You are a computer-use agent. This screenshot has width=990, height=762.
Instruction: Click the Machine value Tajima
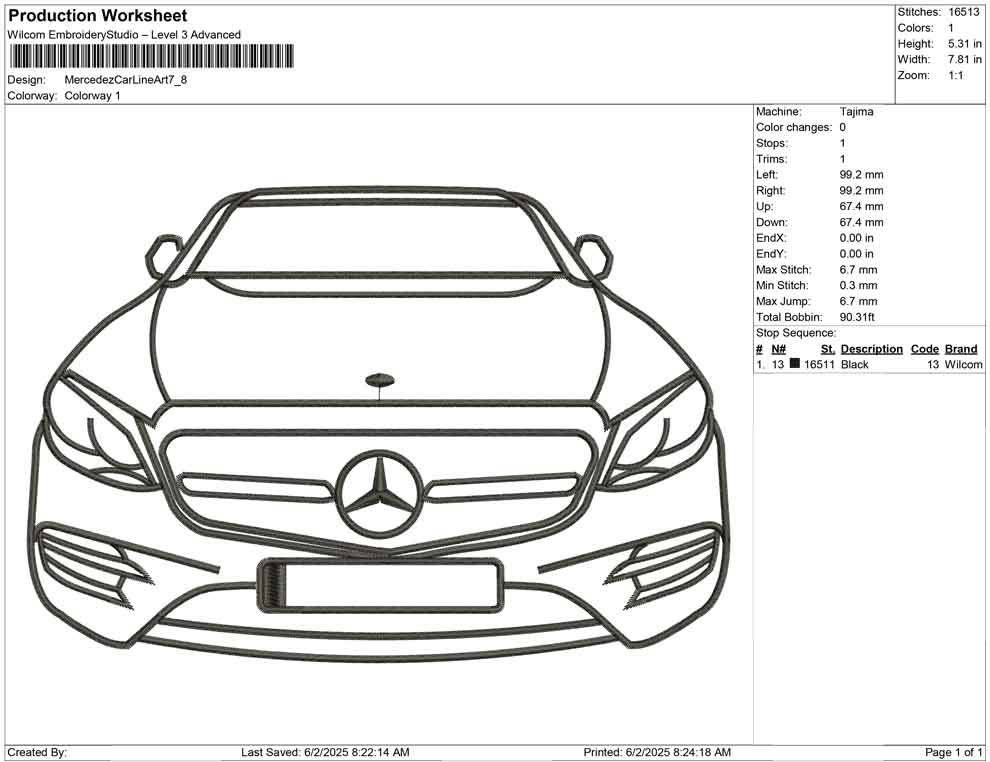coord(857,112)
